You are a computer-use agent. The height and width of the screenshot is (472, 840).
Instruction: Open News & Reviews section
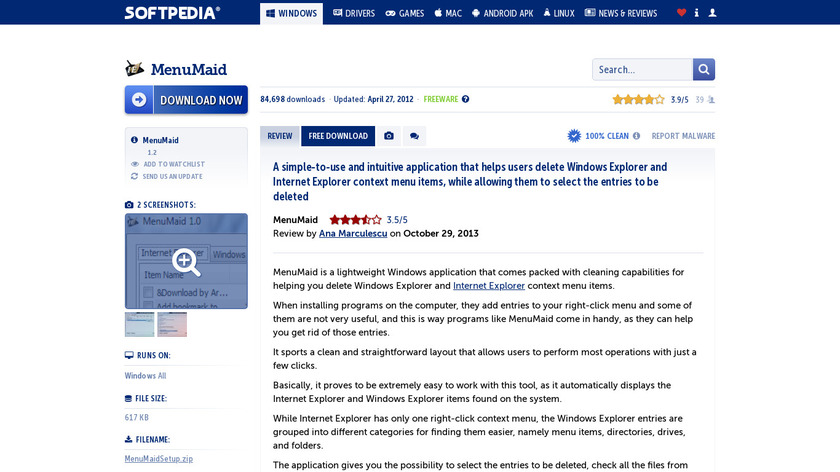click(620, 13)
